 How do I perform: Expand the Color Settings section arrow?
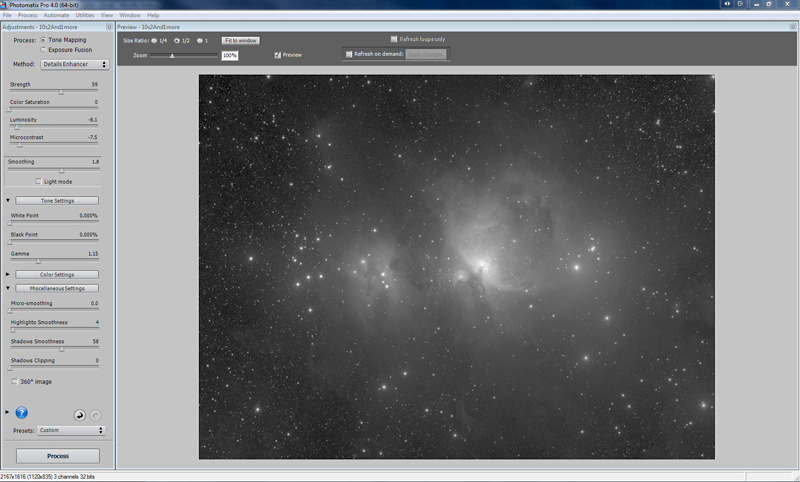[8, 274]
